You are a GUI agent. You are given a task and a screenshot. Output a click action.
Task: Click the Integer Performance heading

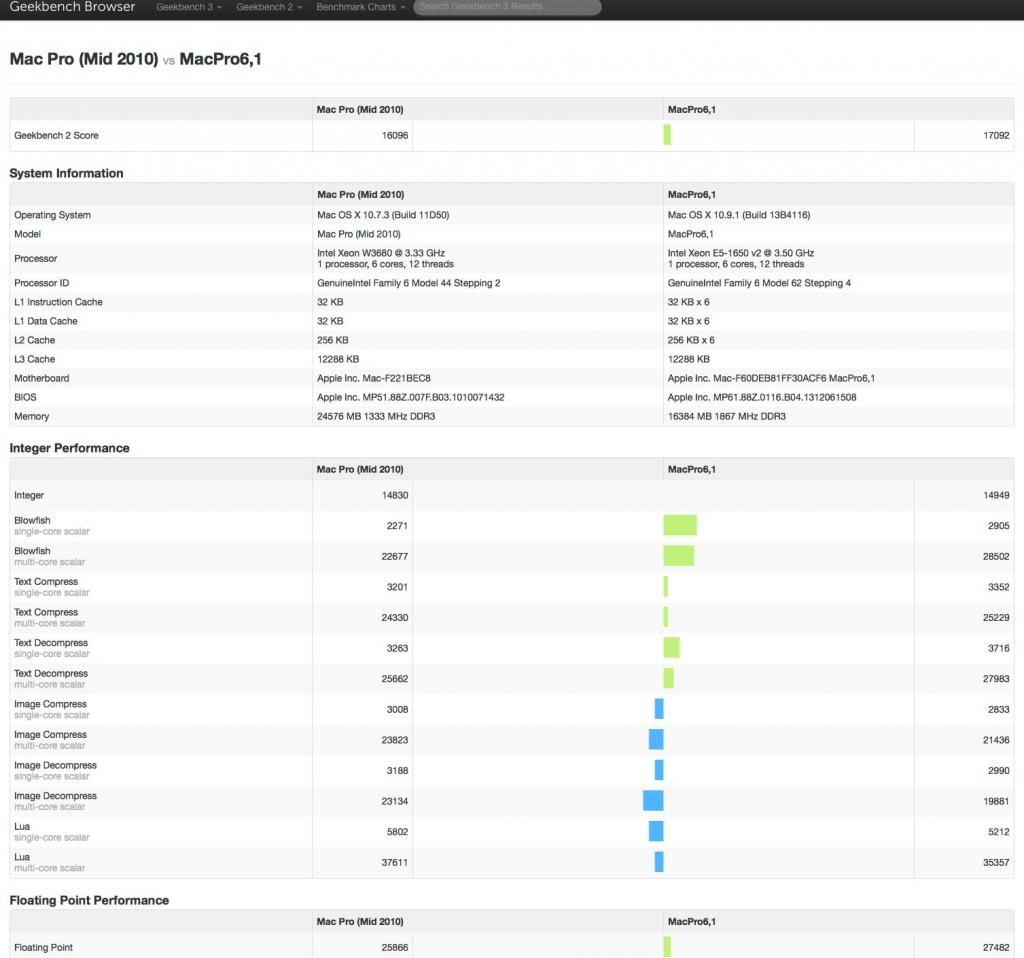[x=69, y=448]
